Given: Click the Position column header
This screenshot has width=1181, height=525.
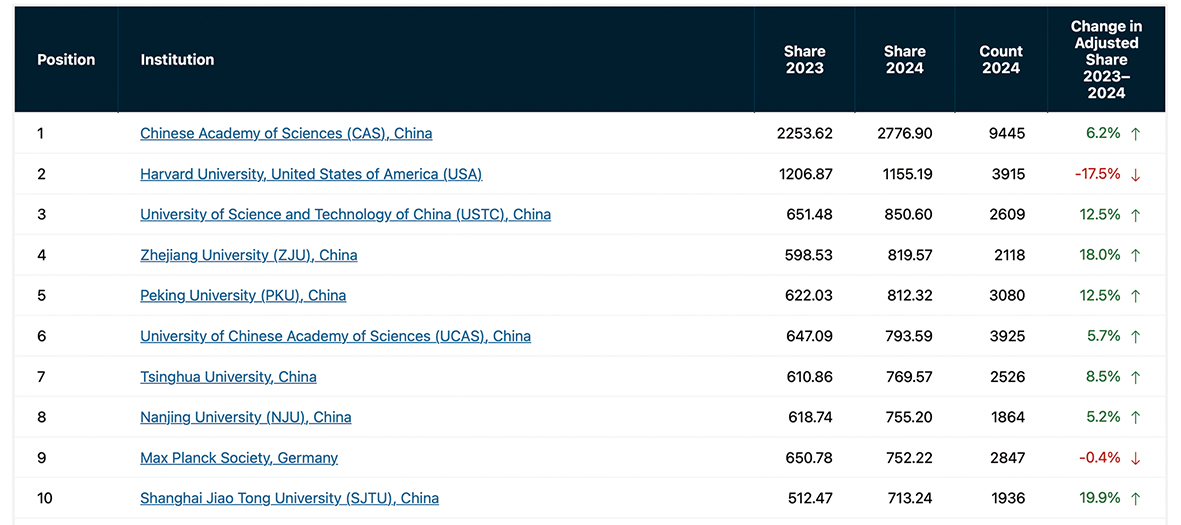Looking at the screenshot, I should pos(66,60).
